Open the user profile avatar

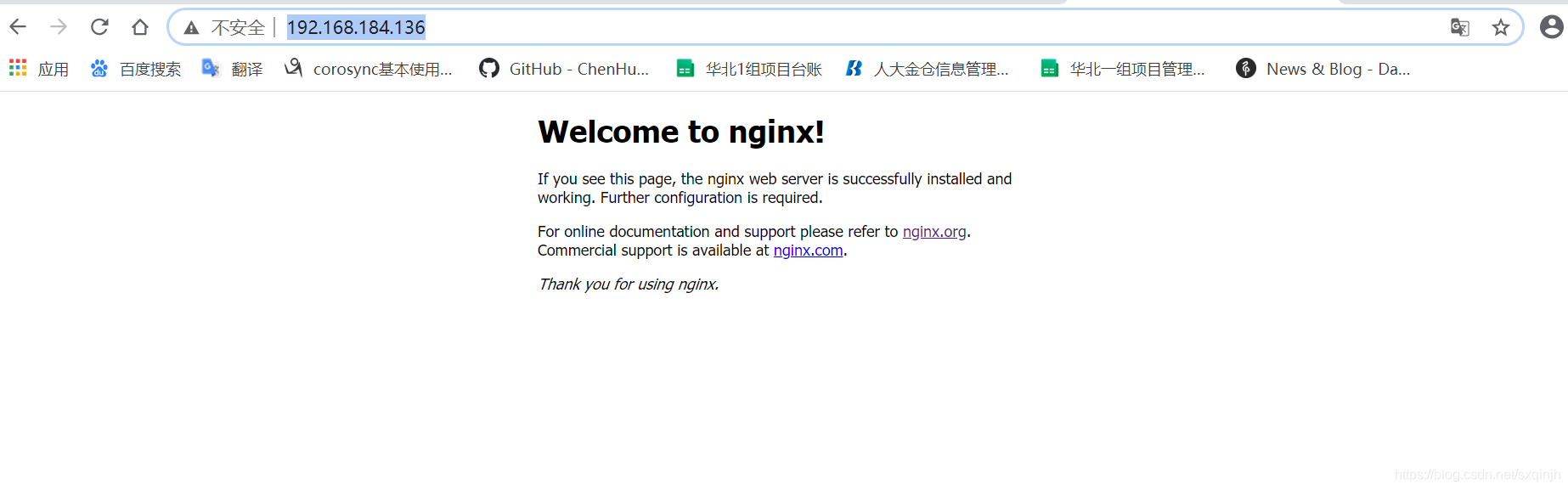[1551, 27]
